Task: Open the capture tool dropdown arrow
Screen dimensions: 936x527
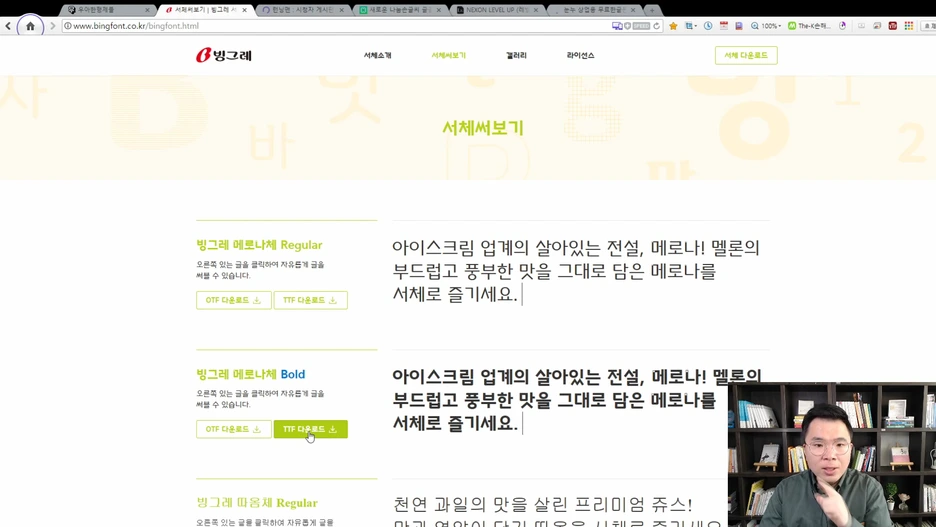Action: (x=696, y=26)
